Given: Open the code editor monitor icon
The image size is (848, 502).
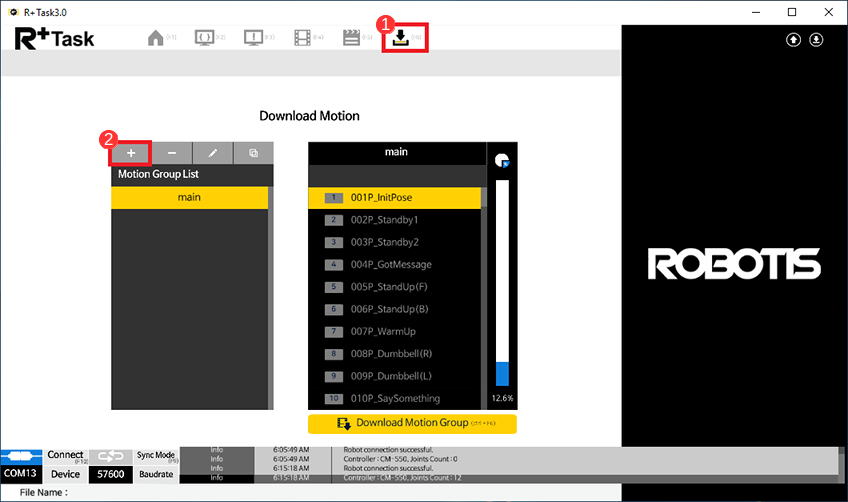Looking at the screenshot, I should pos(204,38).
